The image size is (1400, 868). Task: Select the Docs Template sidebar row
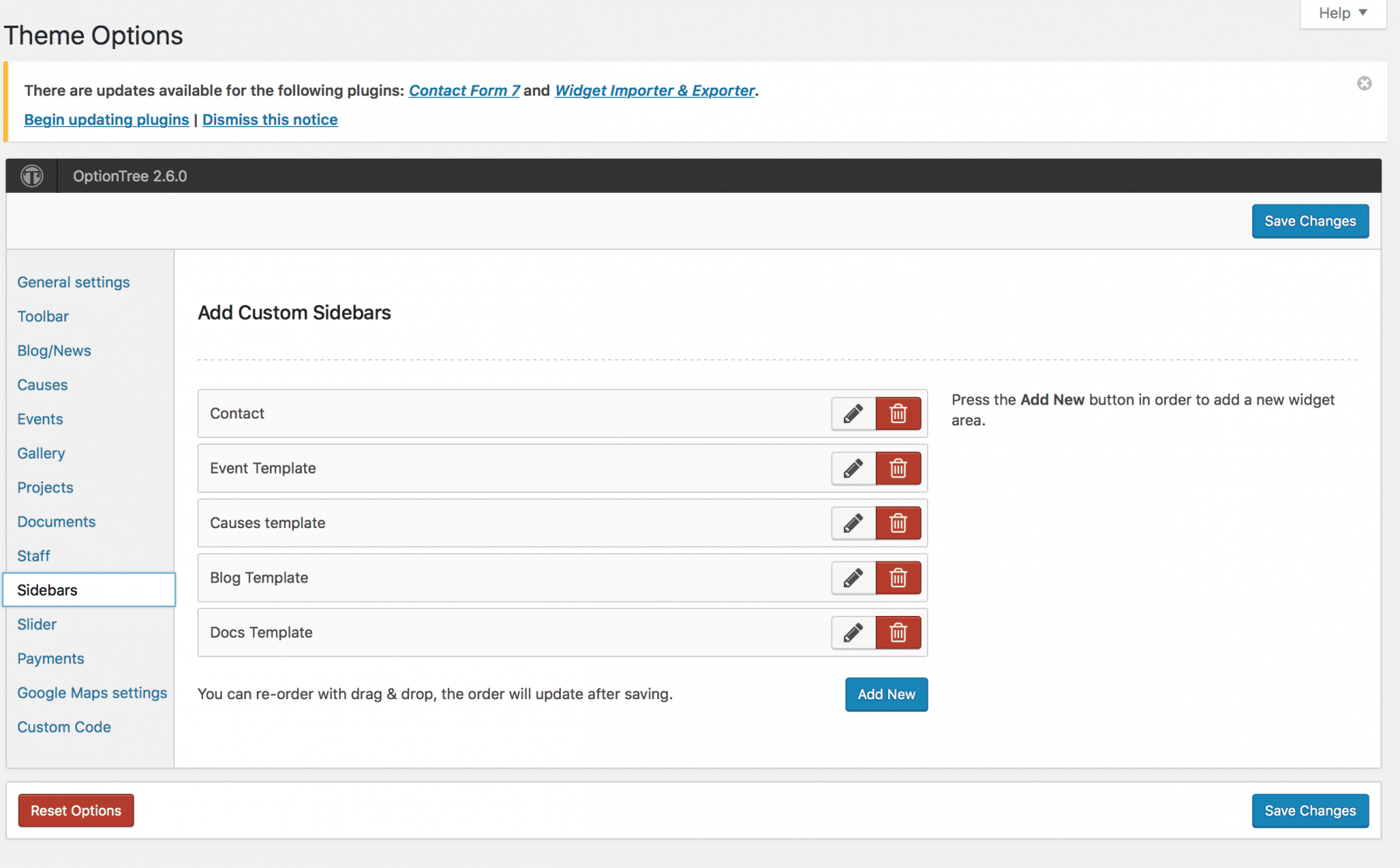[467, 632]
